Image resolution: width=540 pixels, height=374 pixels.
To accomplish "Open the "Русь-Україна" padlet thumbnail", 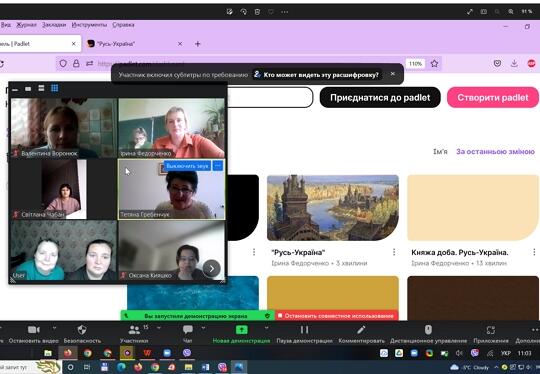I will 333,208.
